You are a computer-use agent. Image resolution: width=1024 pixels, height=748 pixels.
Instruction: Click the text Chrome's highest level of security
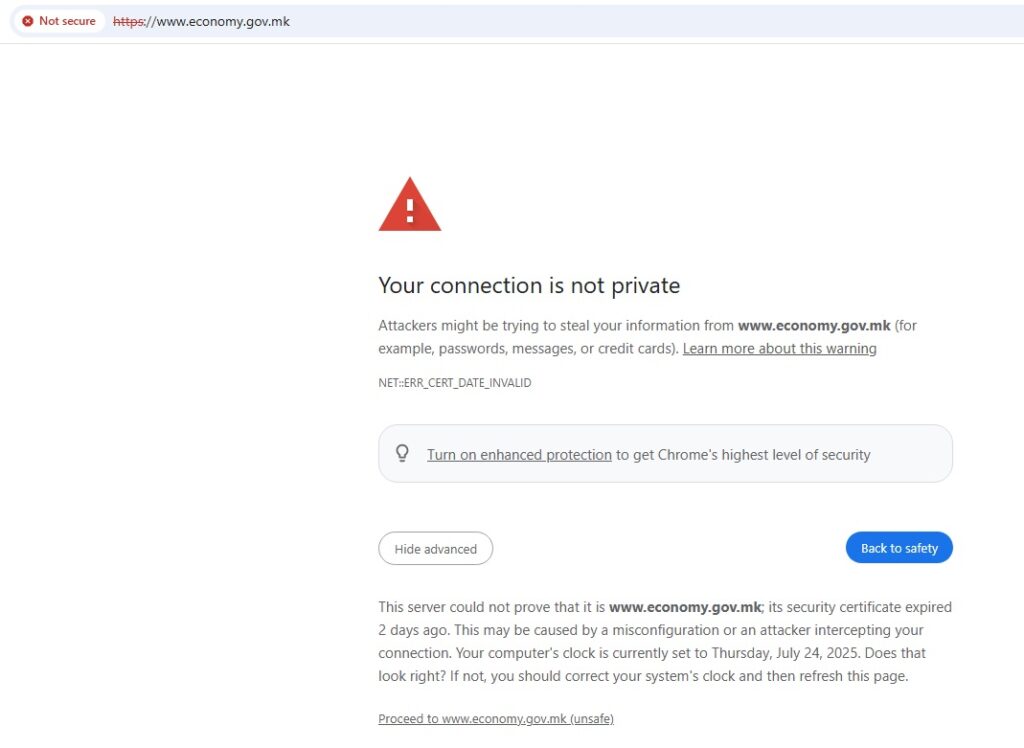[x=763, y=455]
